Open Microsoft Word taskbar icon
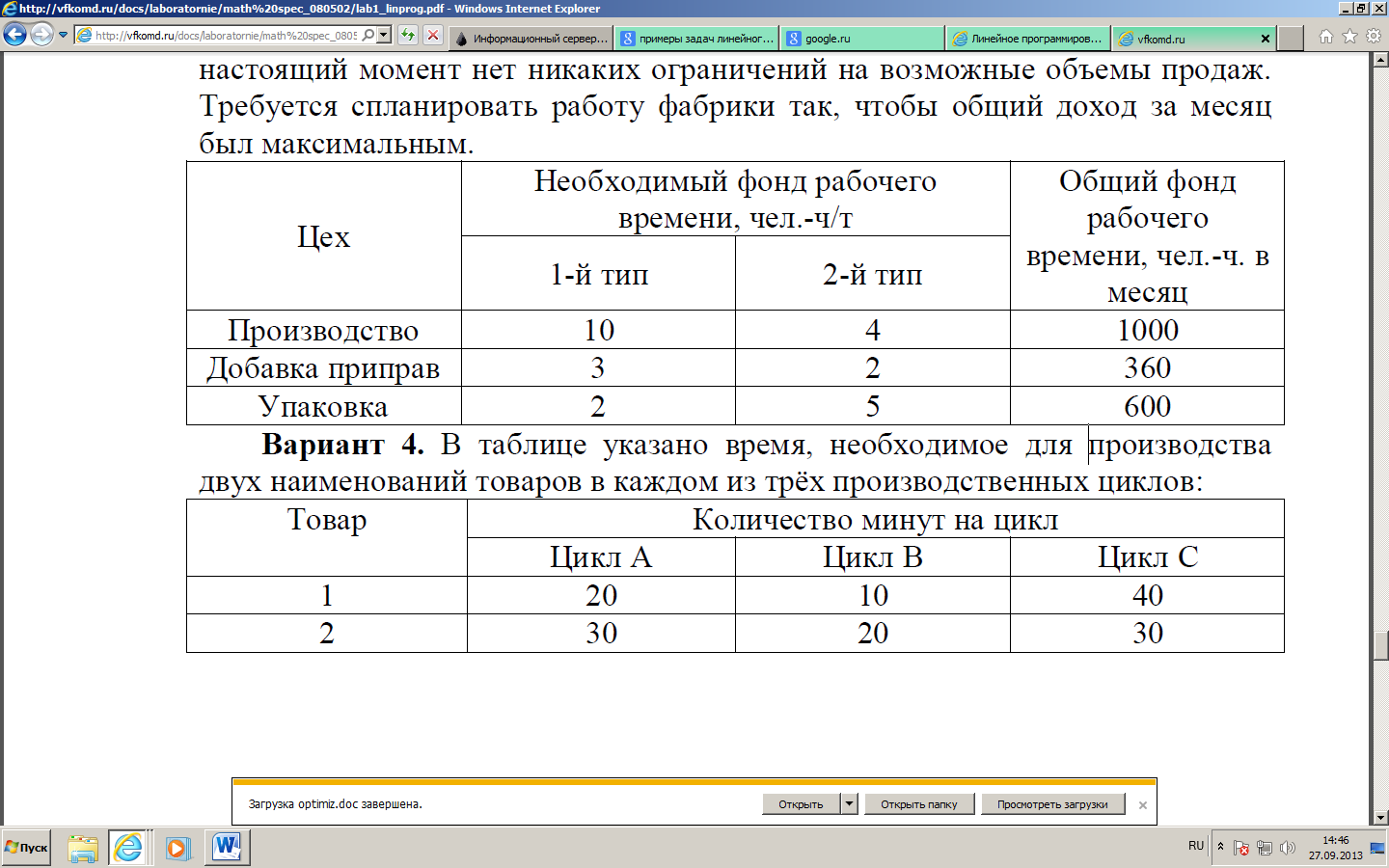 click(227, 848)
